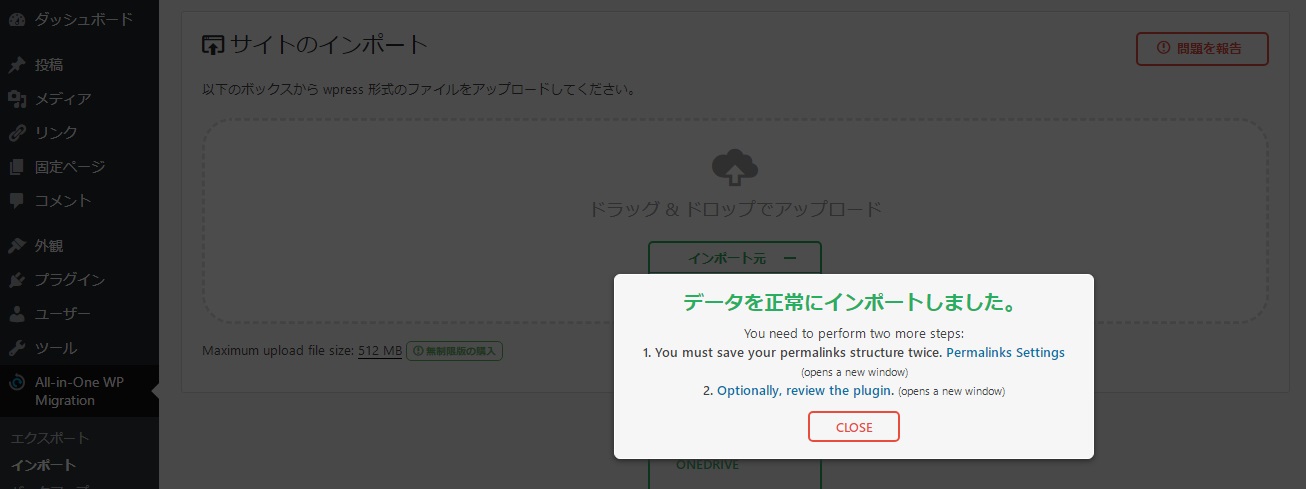1306x489 pixels.
Task: Click the All-in-One WP Migration icon
Action: [16, 383]
